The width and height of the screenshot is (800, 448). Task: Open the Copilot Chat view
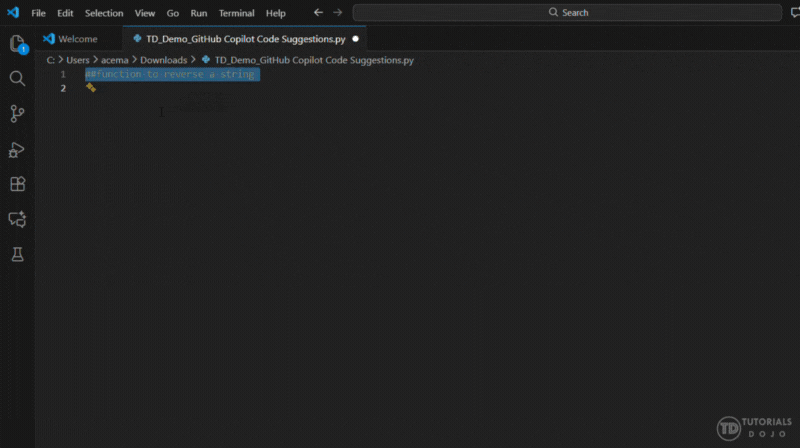(x=17, y=219)
